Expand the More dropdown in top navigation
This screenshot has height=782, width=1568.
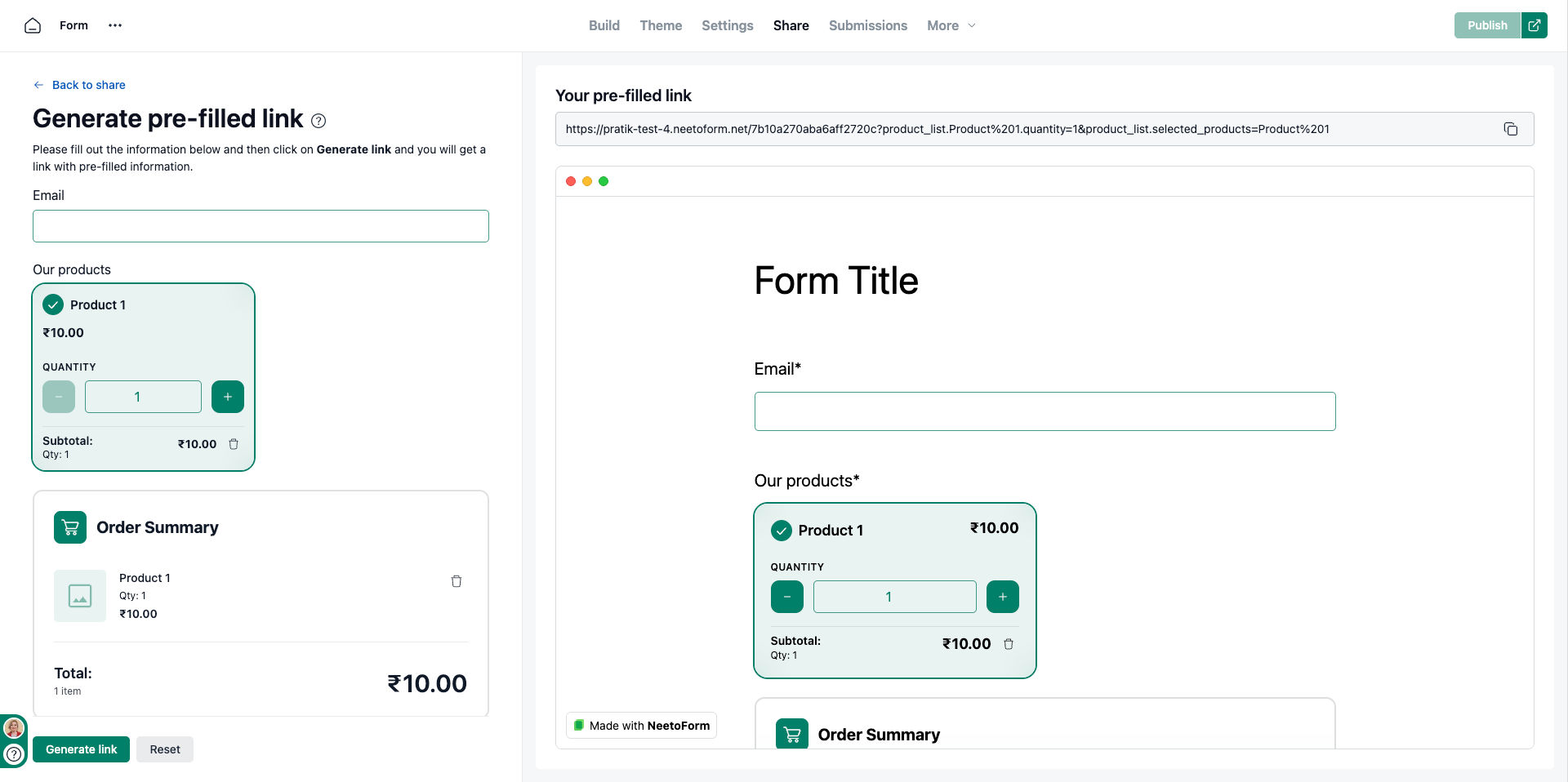click(951, 25)
